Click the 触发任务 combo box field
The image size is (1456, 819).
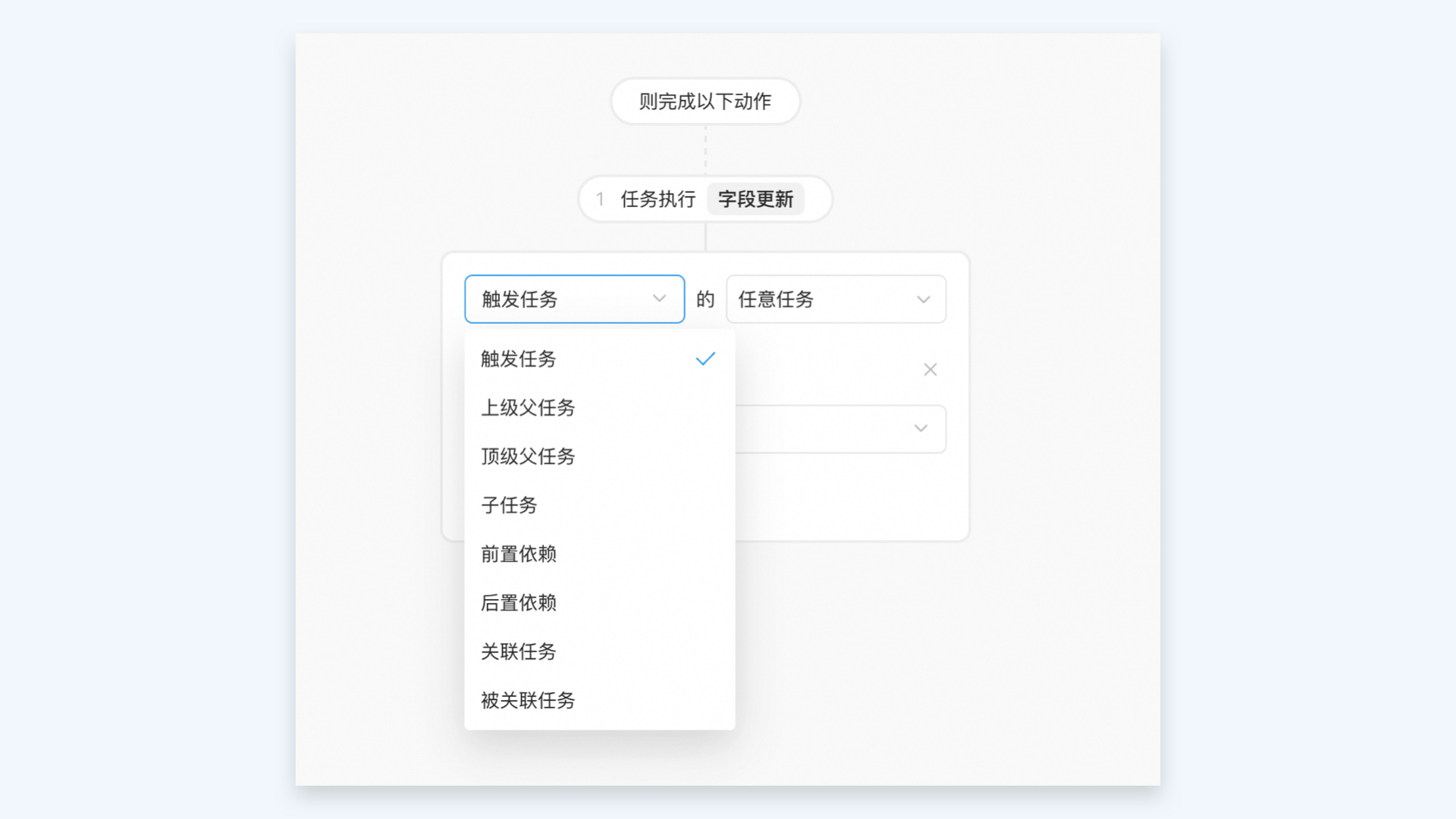(561, 300)
